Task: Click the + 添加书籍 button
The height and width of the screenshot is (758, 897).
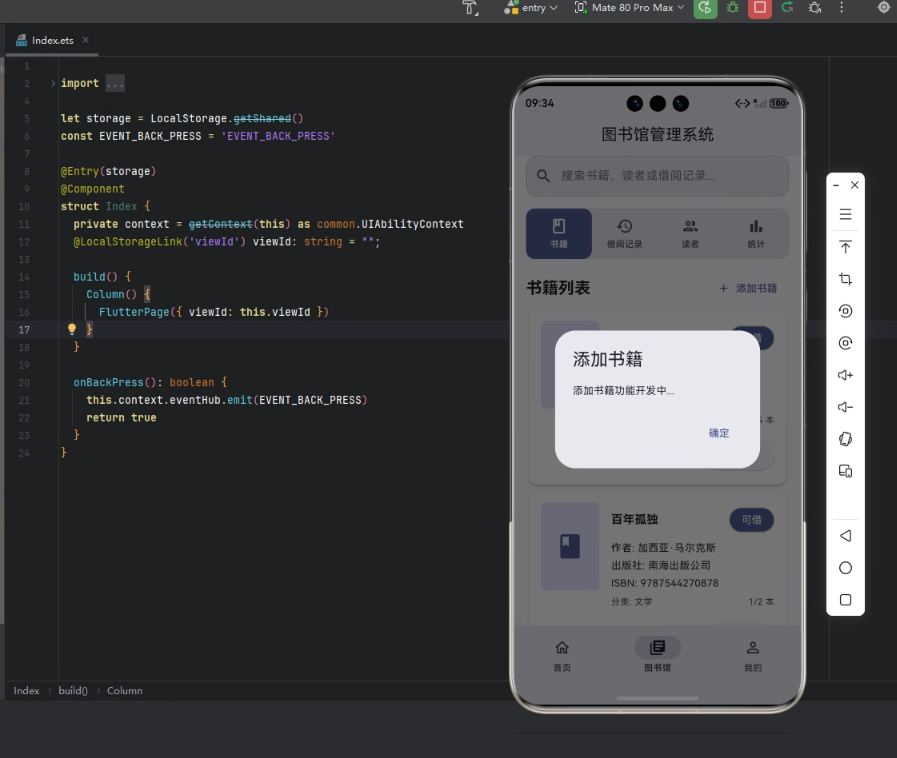Action: pos(748,288)
